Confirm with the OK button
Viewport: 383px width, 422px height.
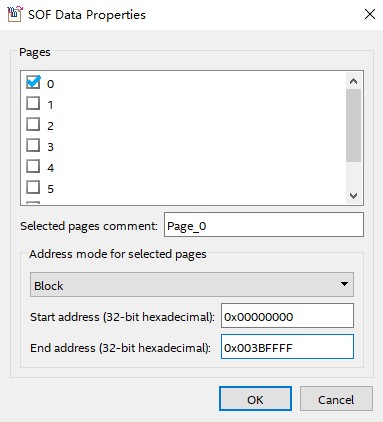tap(255, 399)
